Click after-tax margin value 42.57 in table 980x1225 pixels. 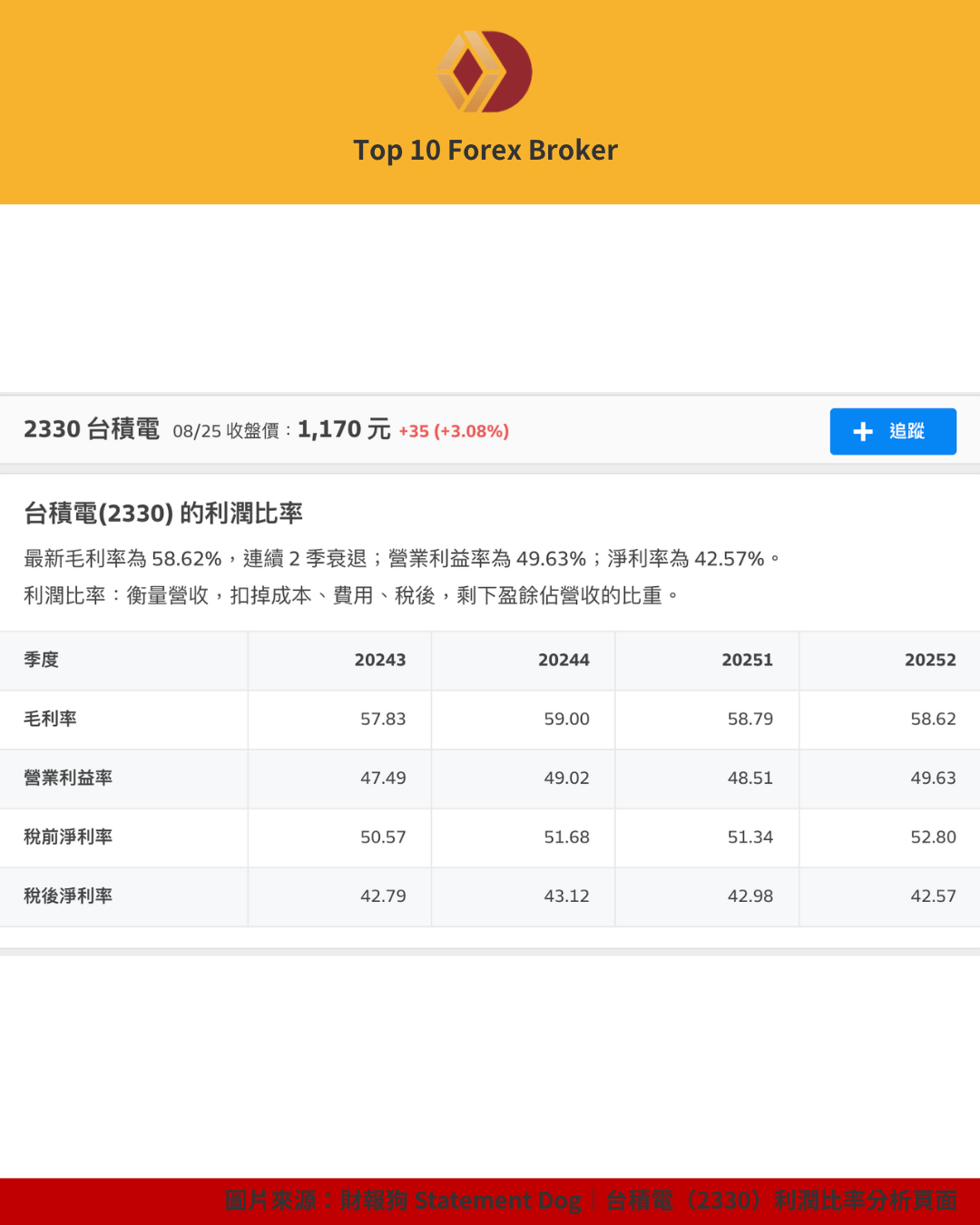pyautogui.click(x=934, y=897)
